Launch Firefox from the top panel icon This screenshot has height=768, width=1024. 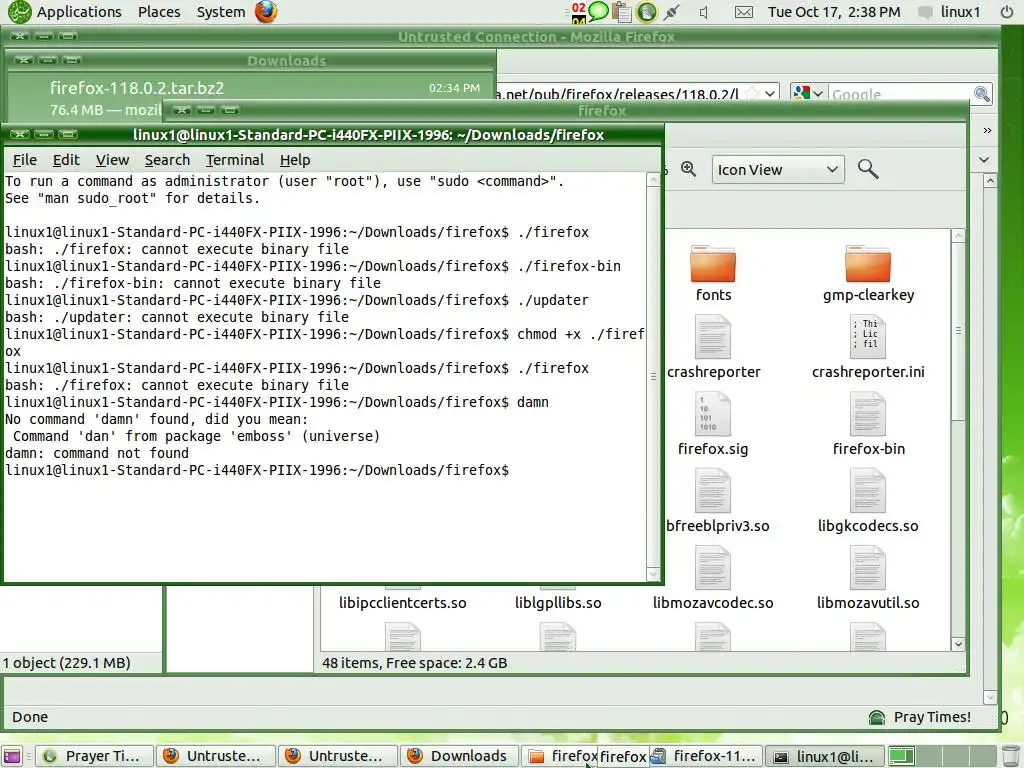(266, 12)
